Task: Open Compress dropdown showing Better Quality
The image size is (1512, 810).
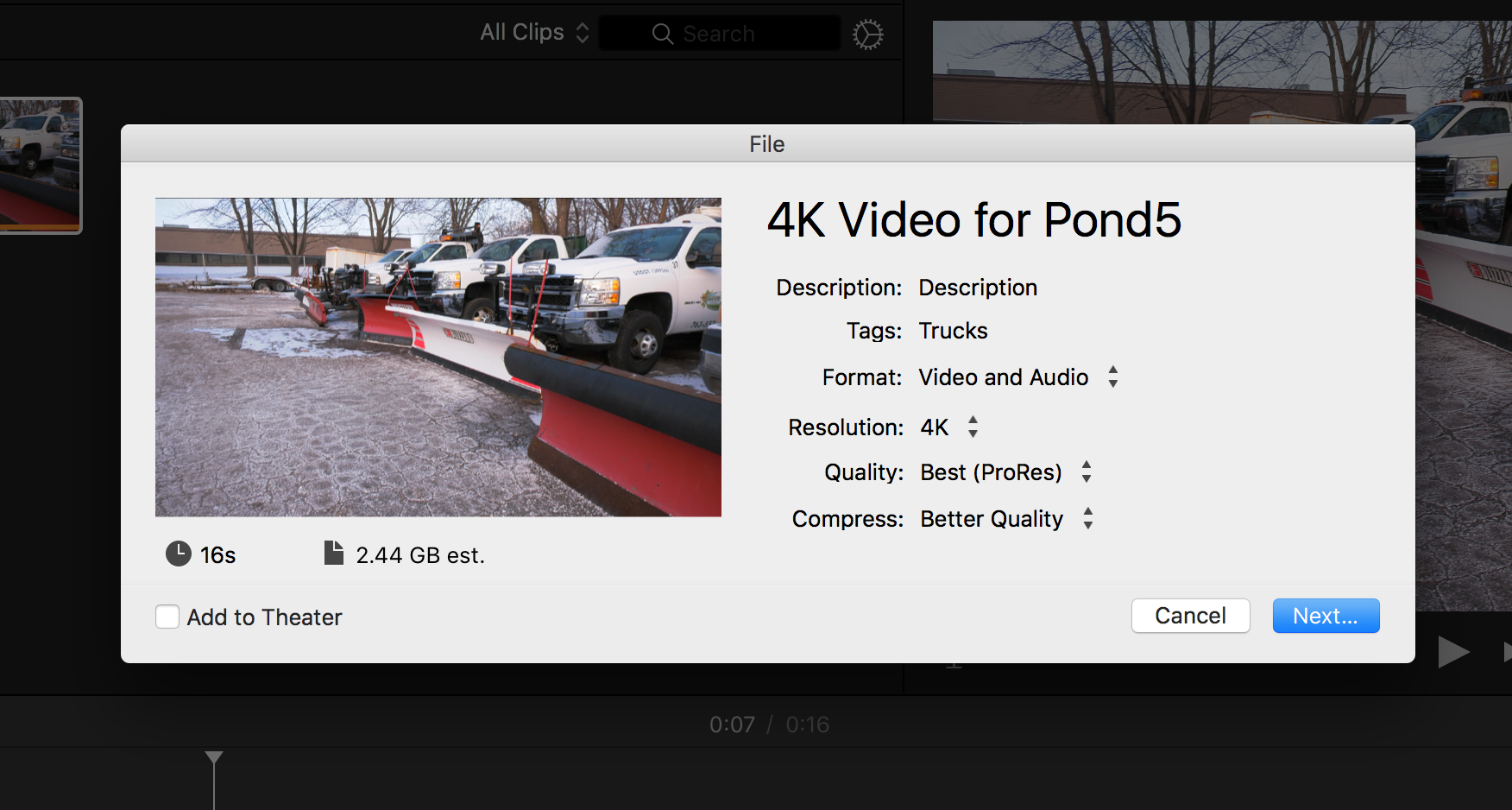Action: click(1007, 519)
